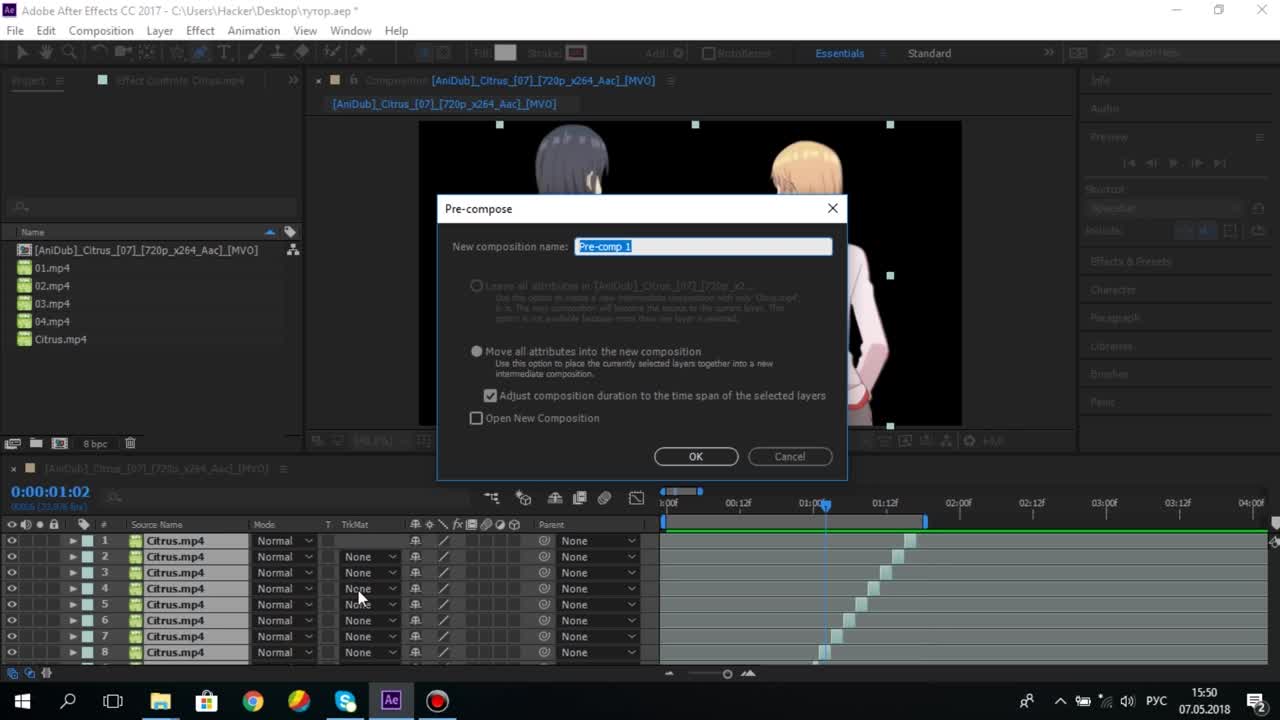Open the TrkMat dropdown for layer 2

pyautogui.click(x=370, y=557)
